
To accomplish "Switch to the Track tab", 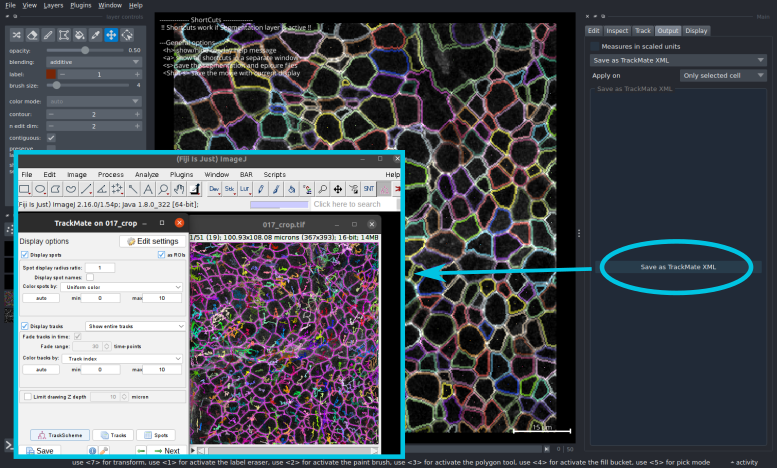I will pyautogui.click(x=643, y=31).
